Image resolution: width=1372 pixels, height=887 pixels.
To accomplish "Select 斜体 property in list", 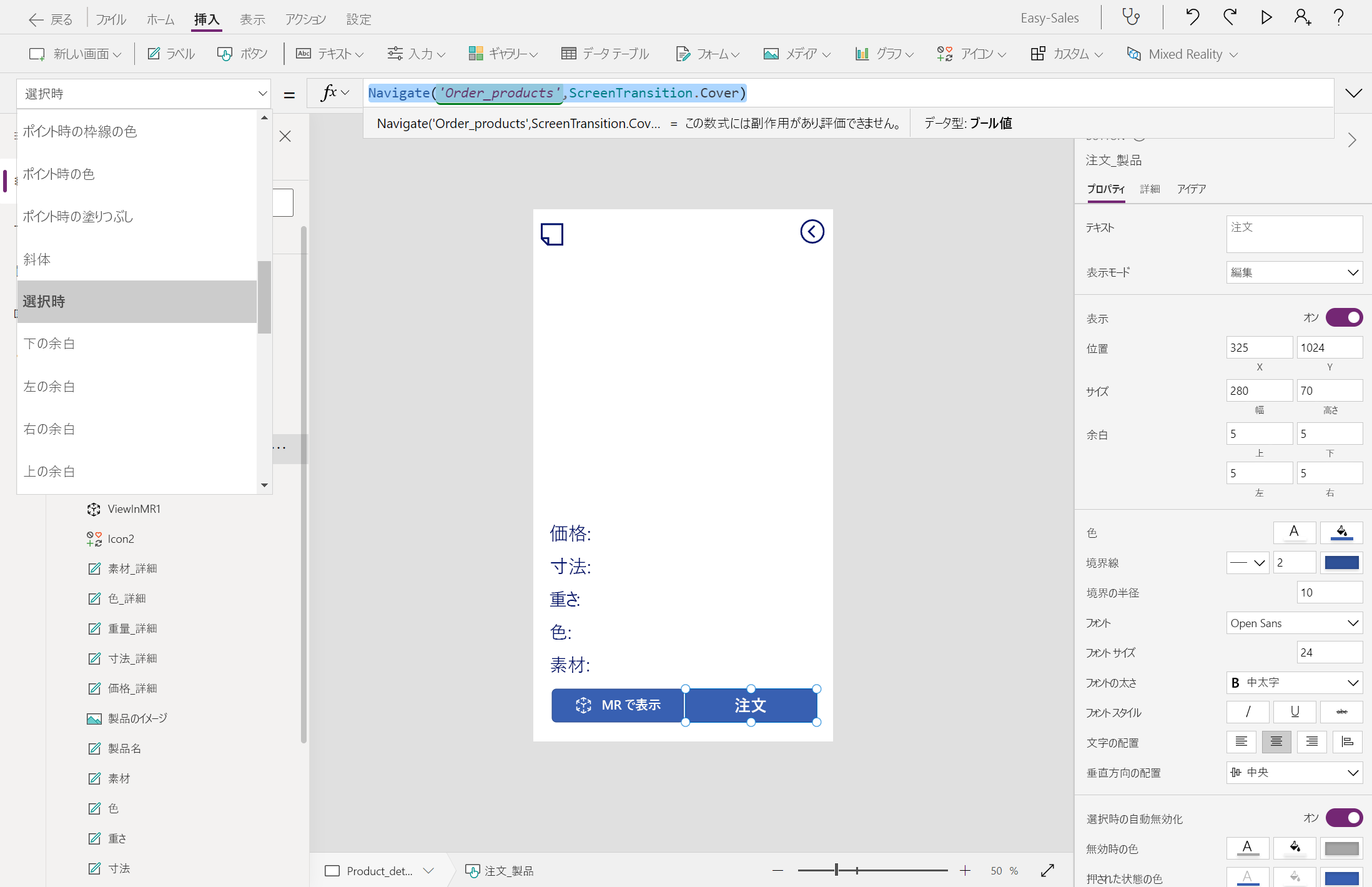I will point(137,259).
